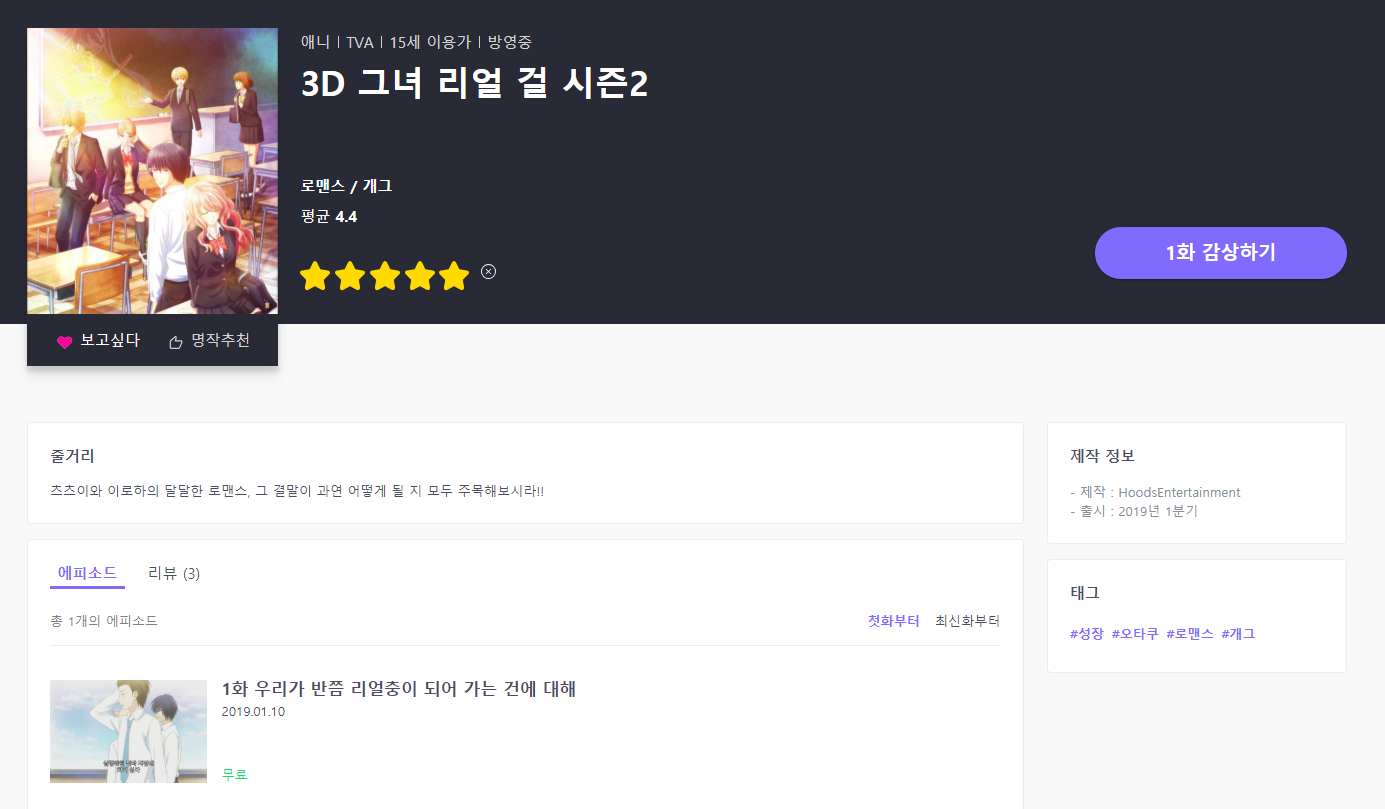Screen dimensions: 1385x809
Task: Click the thumbs-up 명작추천 icon
Action: pos(176,342)
